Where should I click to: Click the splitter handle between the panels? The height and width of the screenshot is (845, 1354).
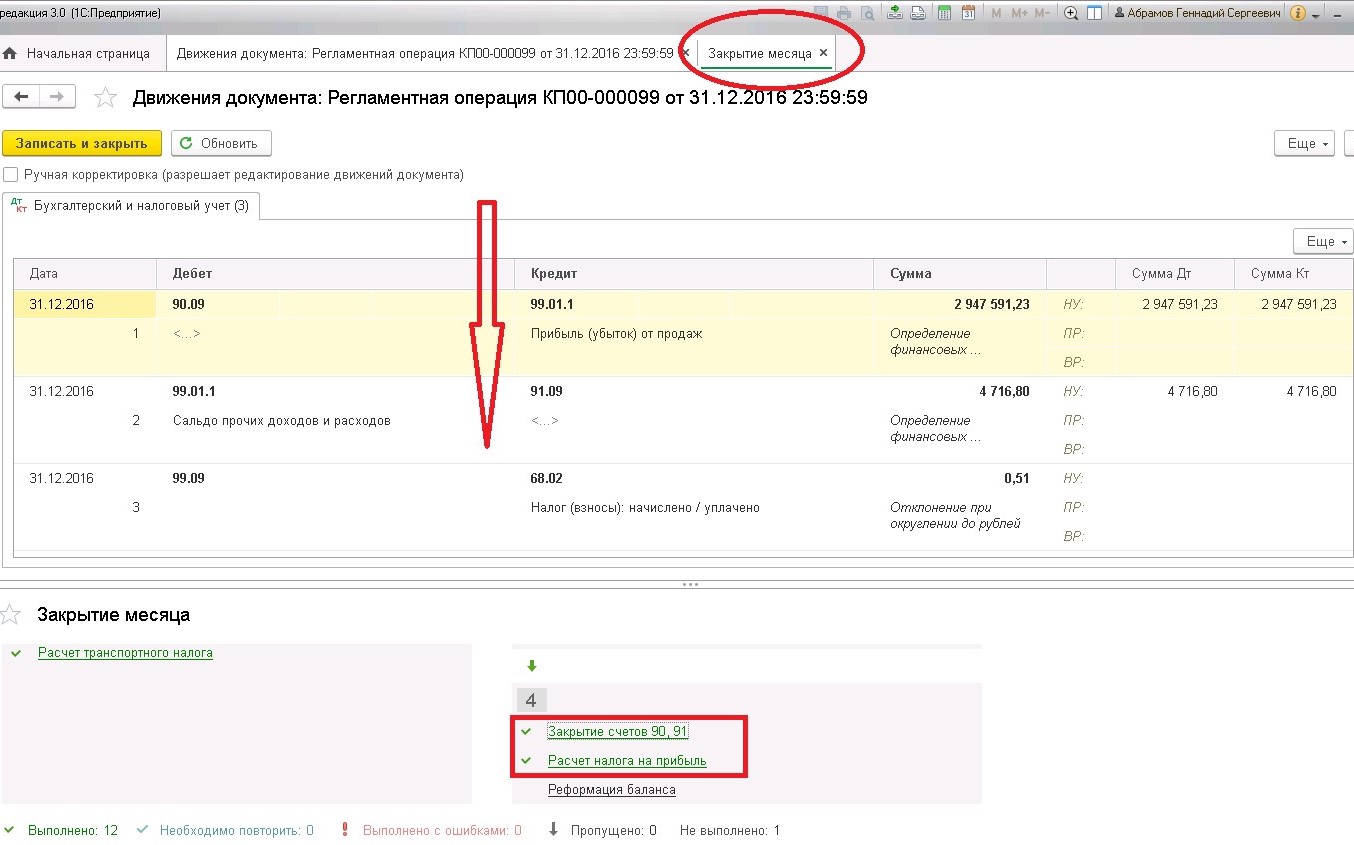[689, 584]
